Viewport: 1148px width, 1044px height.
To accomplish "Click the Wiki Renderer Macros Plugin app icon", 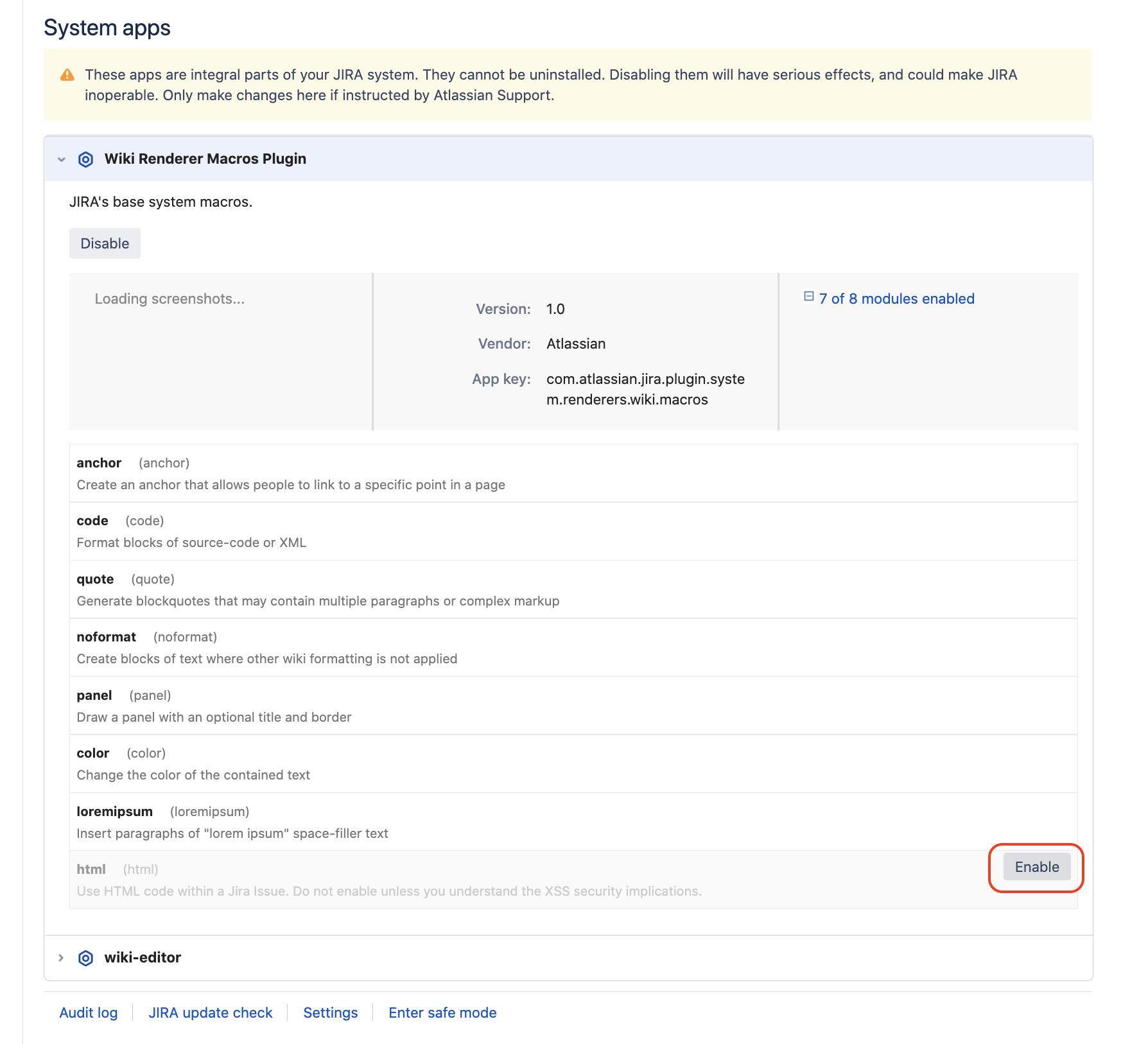I will coord(85,159).
